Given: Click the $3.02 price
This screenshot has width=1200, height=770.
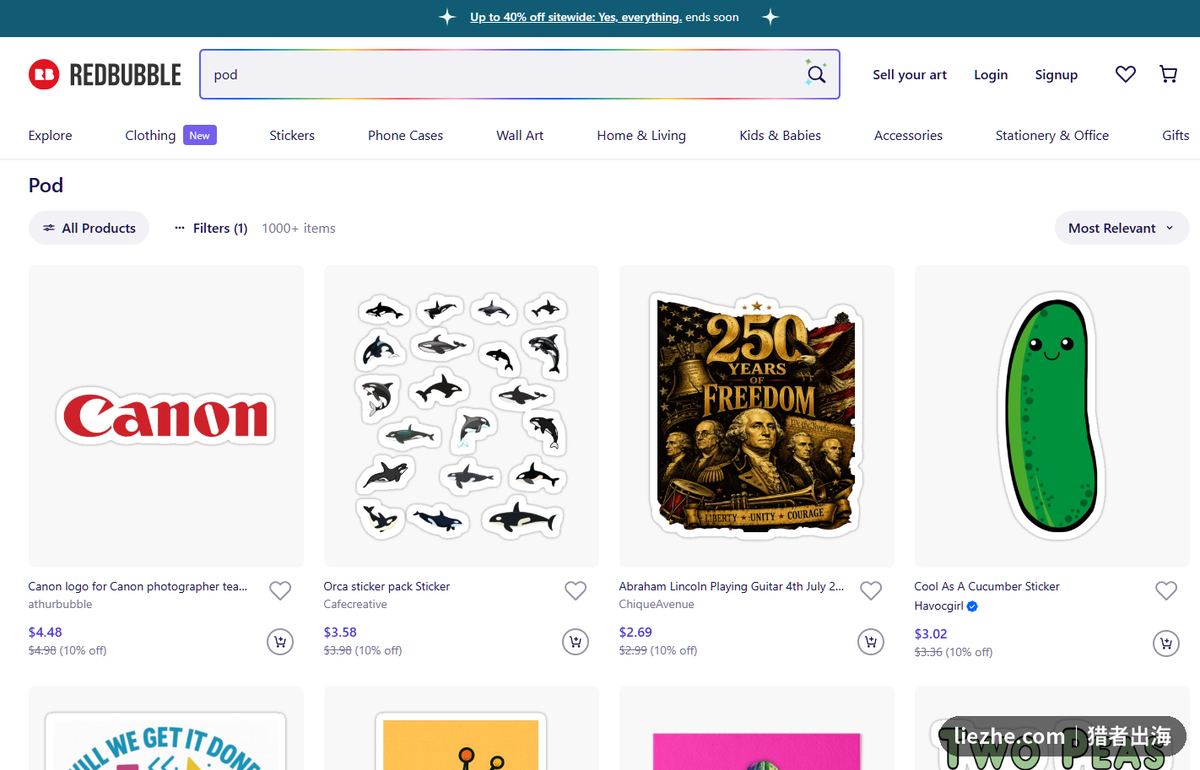Looking at the screenshot, I should [x=931, y=634].
